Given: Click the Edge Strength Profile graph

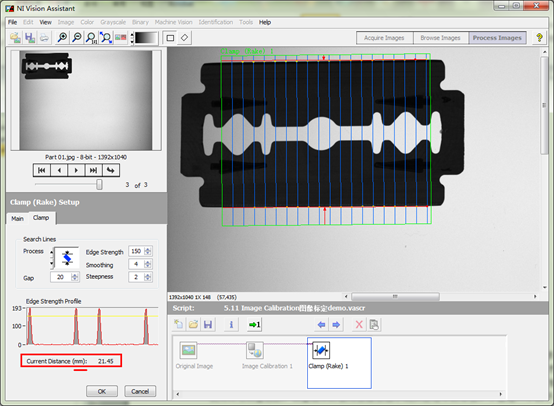Looking at the screenshot, I should pos(91,326).
